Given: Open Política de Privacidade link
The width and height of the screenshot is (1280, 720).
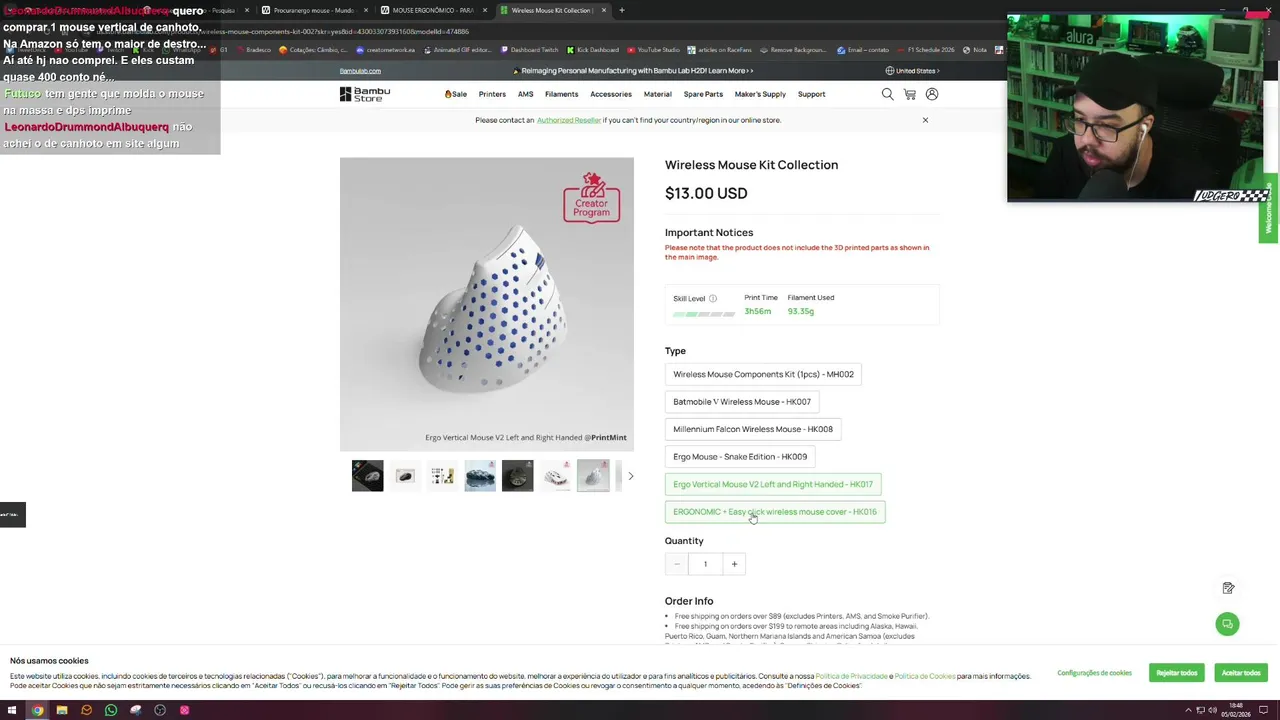Looking at the screenshot, I should click(x=852, y=676).
